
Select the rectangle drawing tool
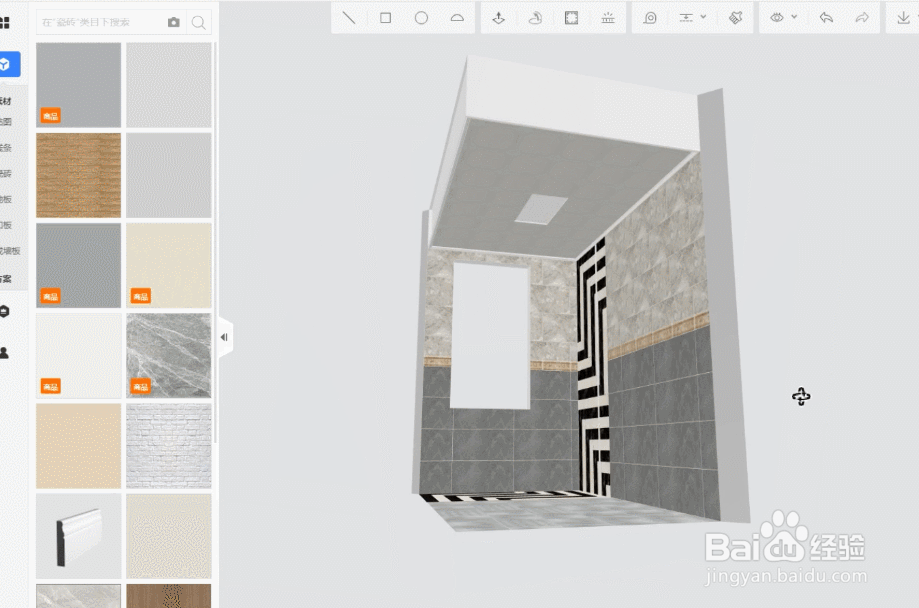(x=386, y=18)
